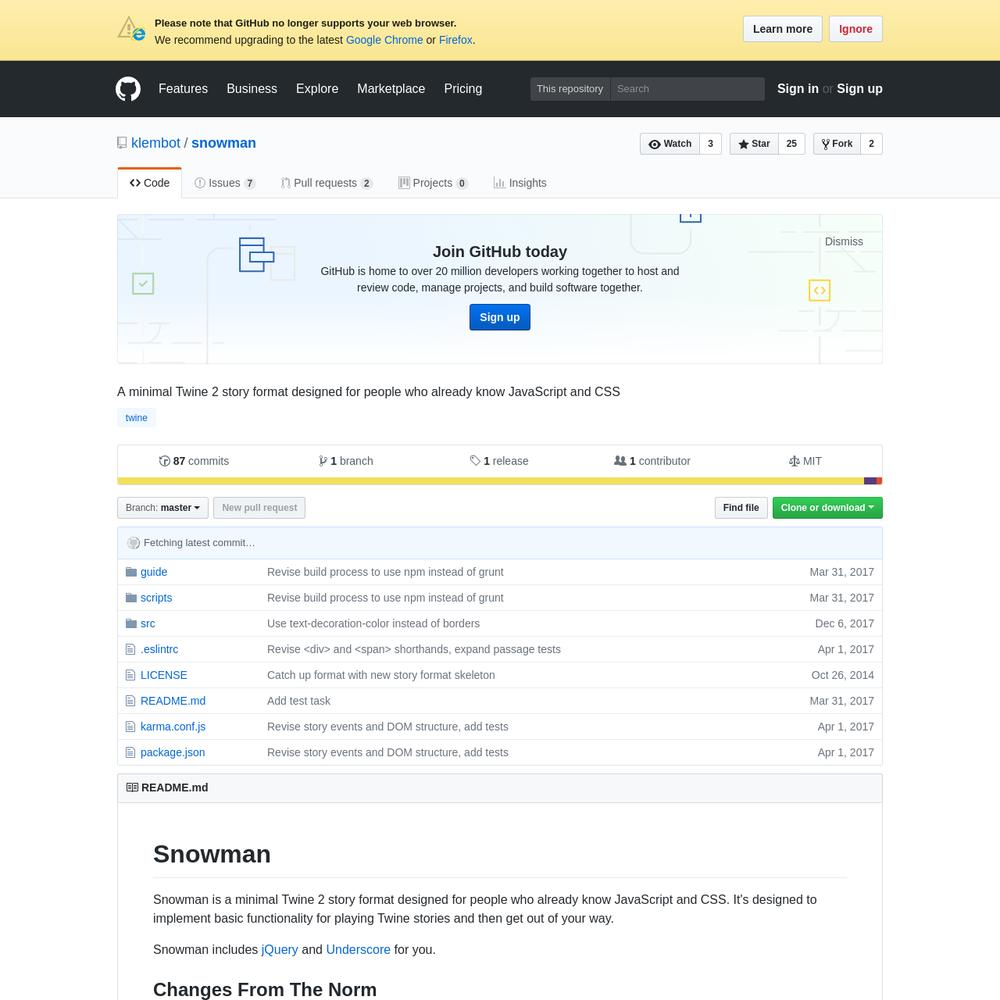Screen dimensions: 1000x1000
Task: Click Sign in link in header
Action: click(x=797, y=89)
